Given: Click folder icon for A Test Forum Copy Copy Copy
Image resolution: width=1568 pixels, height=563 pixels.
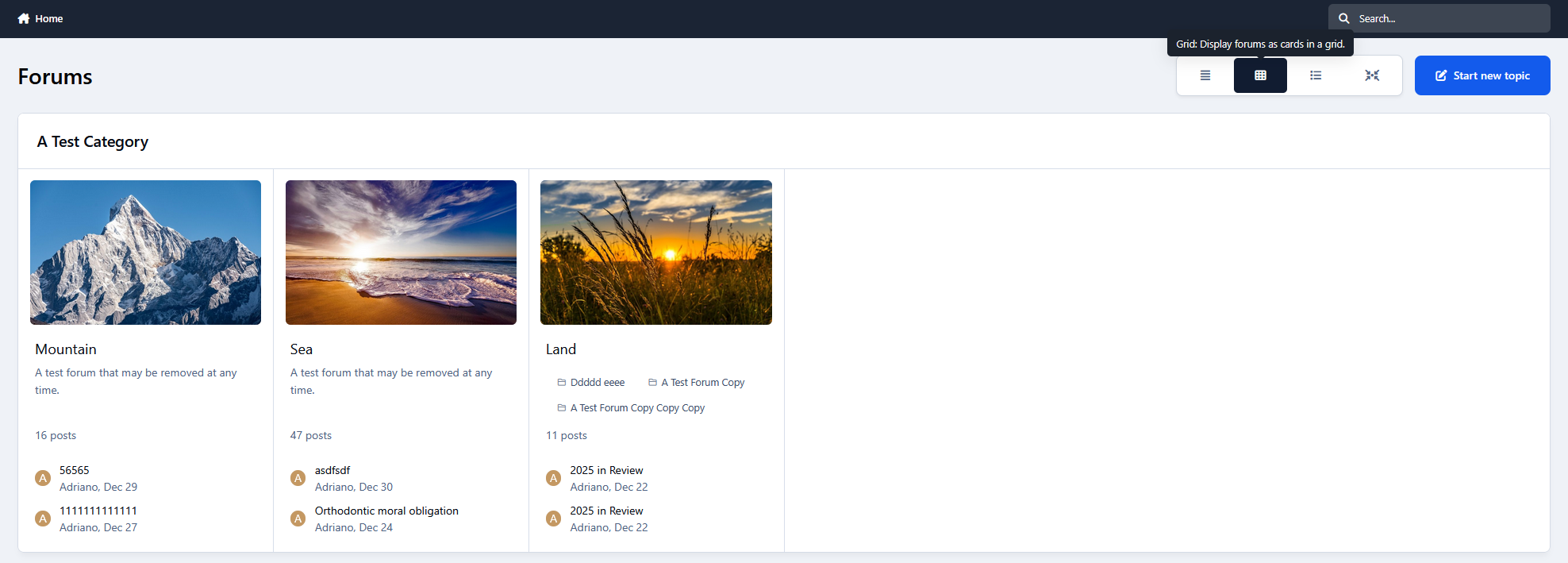Looking at the screenshot, I should pyautogui.click(x=562, y=408).
